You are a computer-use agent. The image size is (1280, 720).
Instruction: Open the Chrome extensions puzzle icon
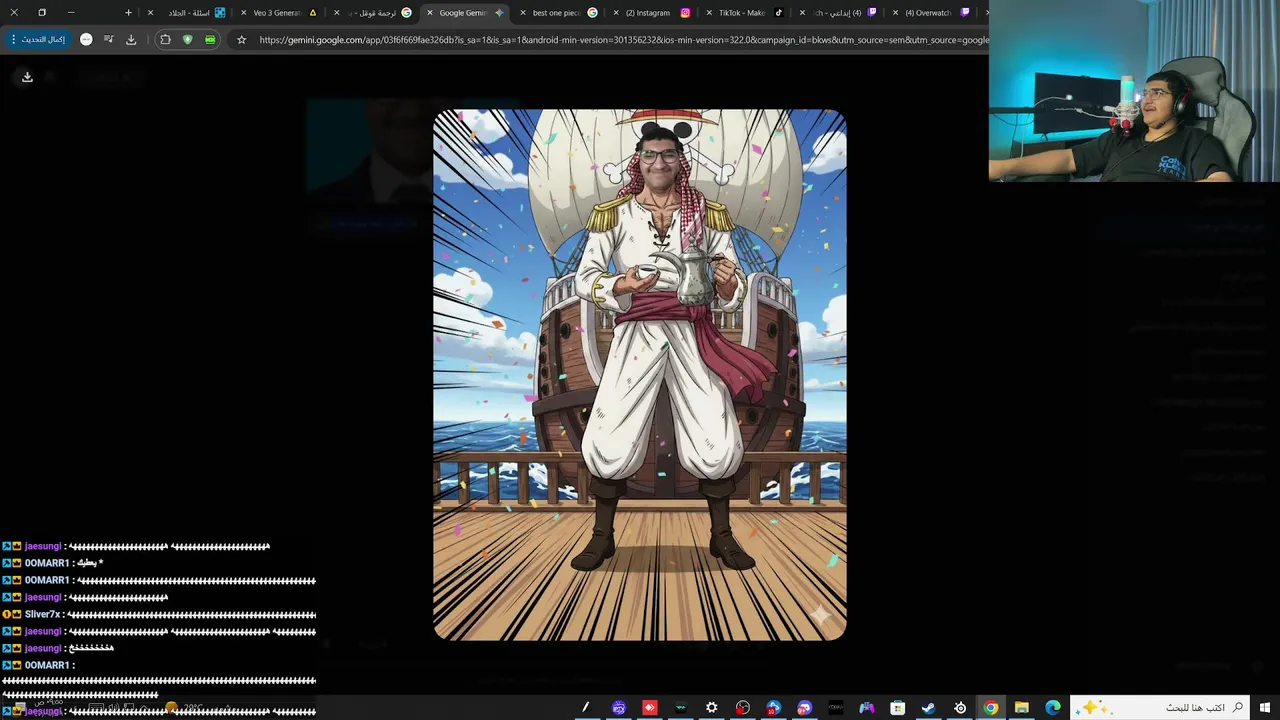(x=165, y=39)
